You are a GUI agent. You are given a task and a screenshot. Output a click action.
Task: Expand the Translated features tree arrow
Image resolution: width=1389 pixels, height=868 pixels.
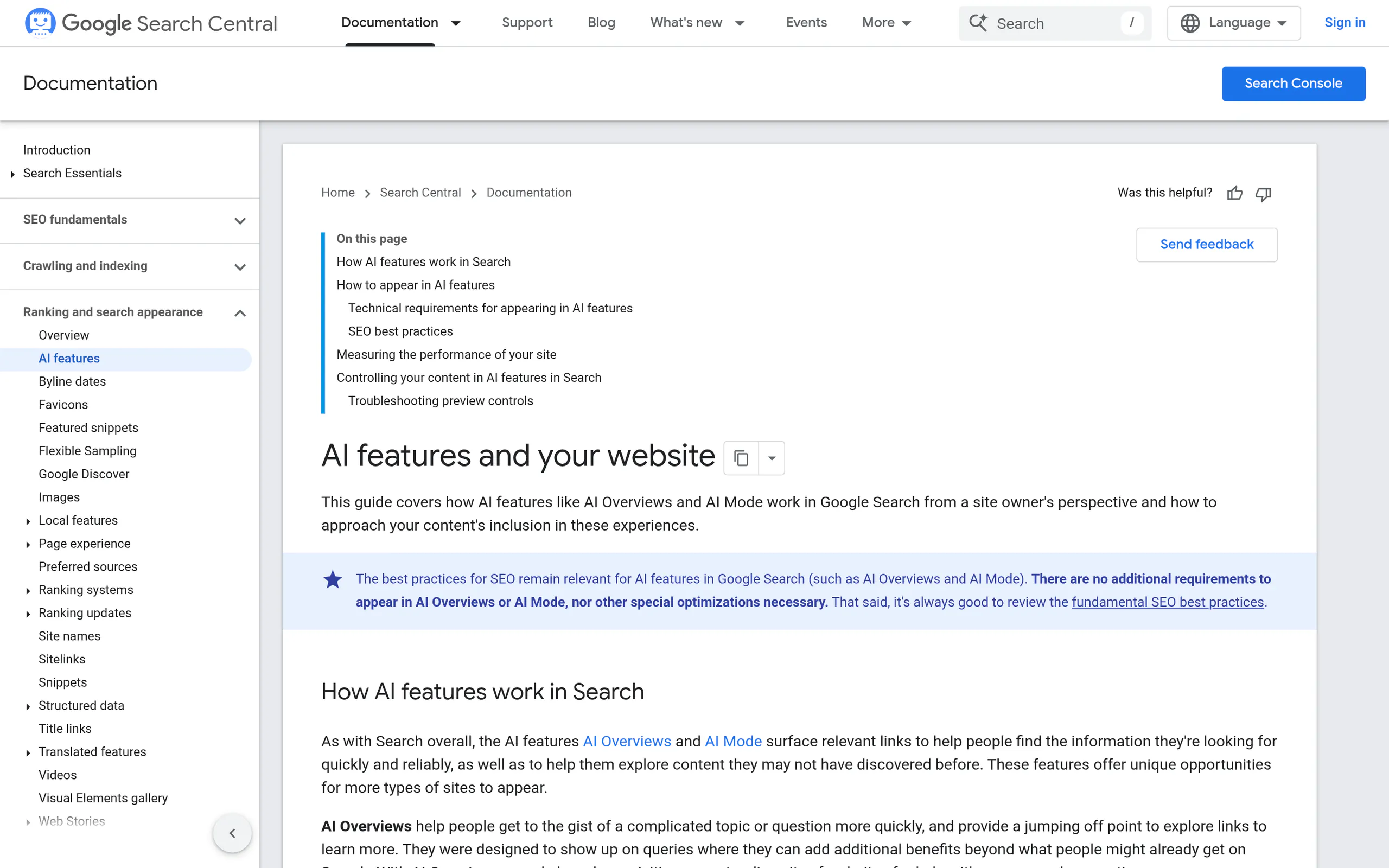[x=28, y=752]
